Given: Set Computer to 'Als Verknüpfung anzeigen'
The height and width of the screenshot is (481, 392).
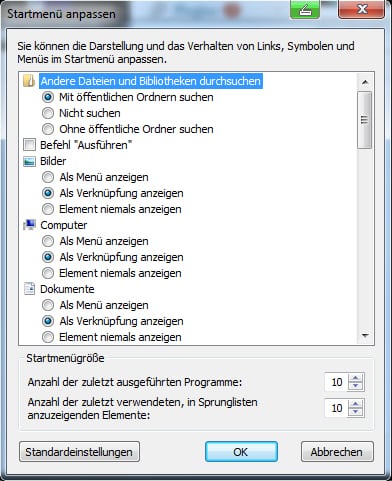Looking at the screenshot, I should coord(48,257).
